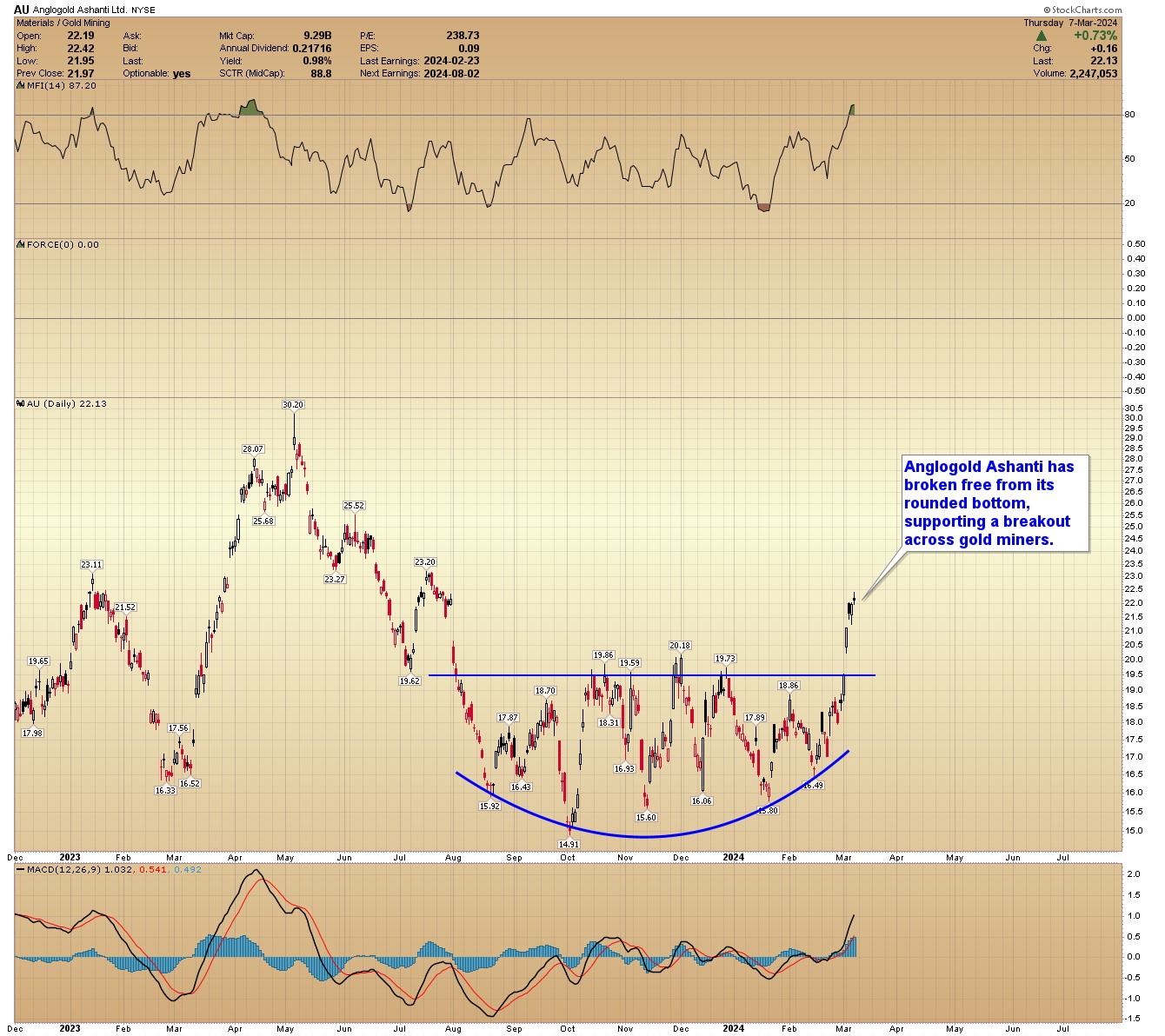Click the Chg value +0.16
Screen dimensions: 1165x1036
tap(1104, 49)
